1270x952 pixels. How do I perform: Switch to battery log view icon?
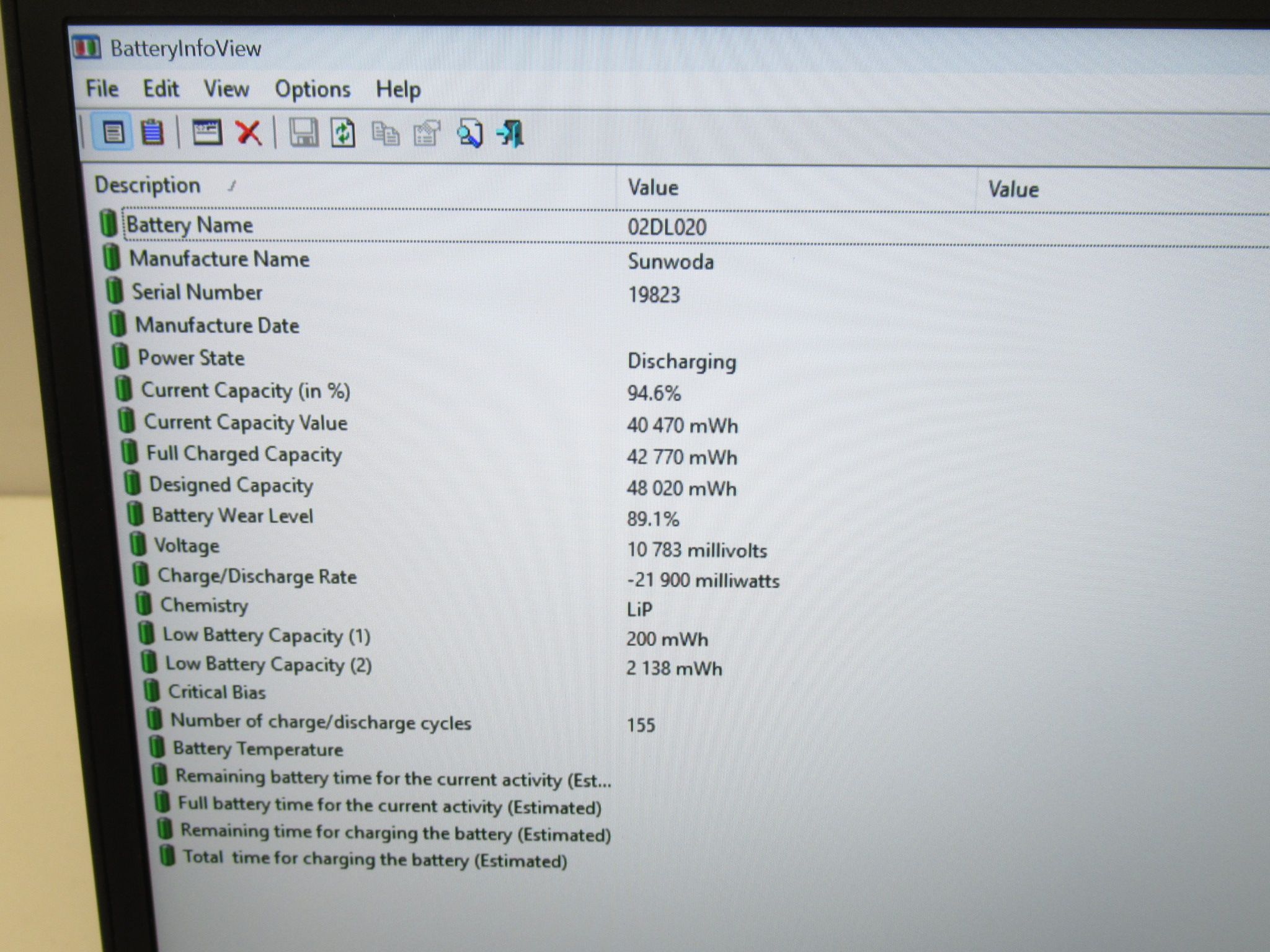tap(153, 132)
